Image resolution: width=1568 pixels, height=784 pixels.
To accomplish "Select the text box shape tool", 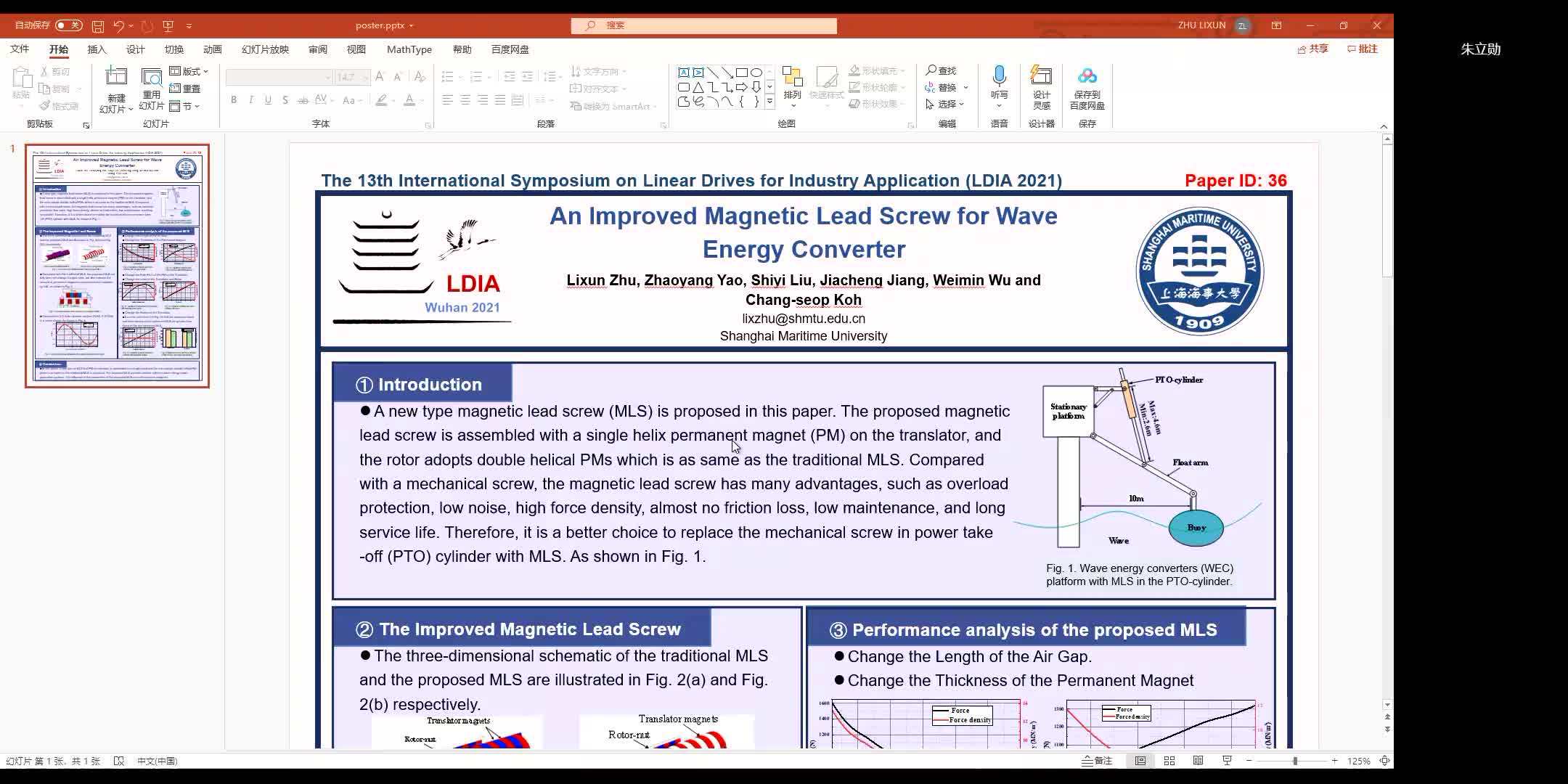I will [x=684, y=73].
